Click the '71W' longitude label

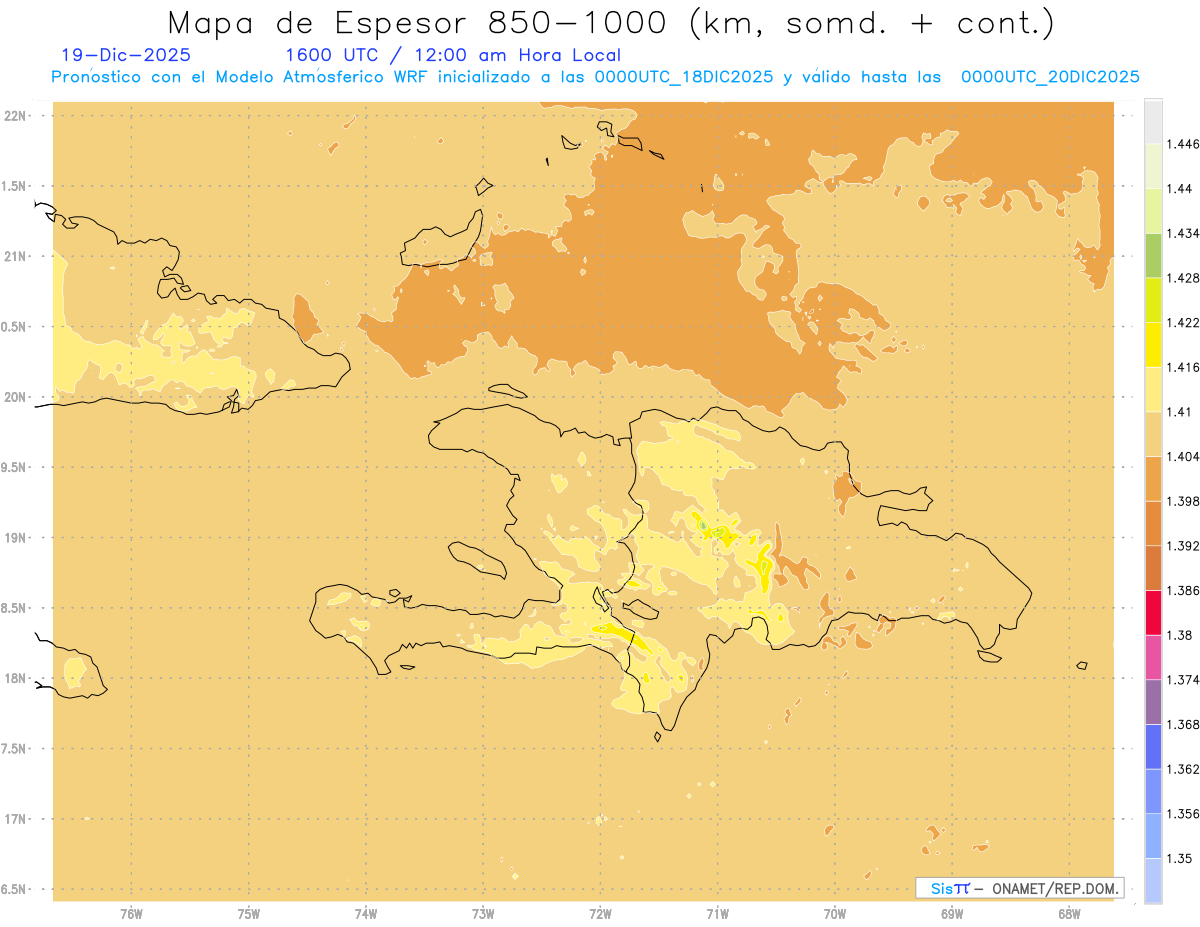pyautogui.click(x=717, y=913)
